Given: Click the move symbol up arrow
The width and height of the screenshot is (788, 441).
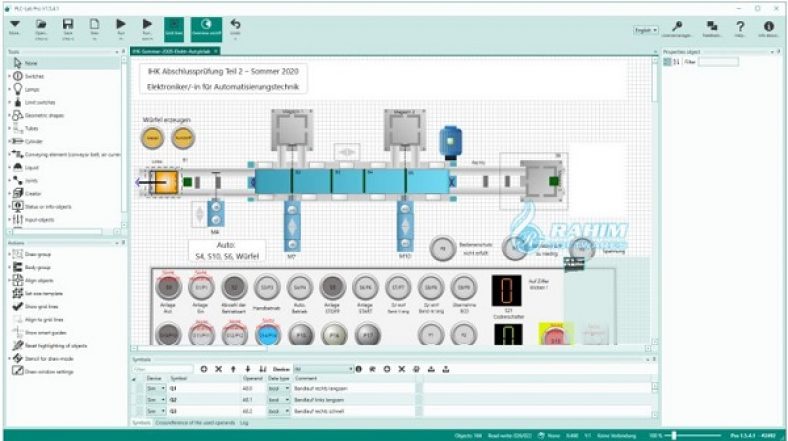Looking at the screenshot, I should [x=233, y=369].
